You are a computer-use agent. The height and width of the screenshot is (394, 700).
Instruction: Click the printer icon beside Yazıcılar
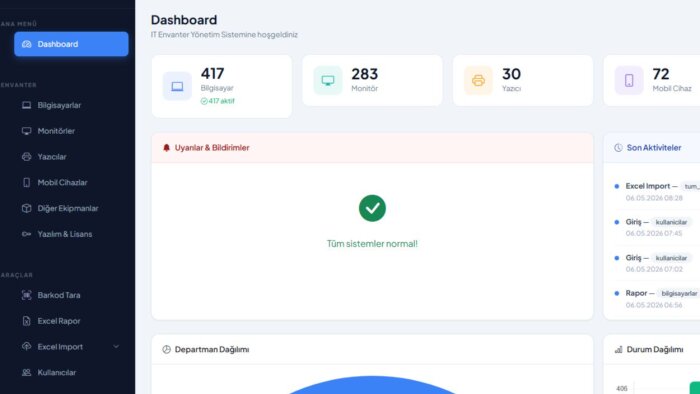[27, 157]
